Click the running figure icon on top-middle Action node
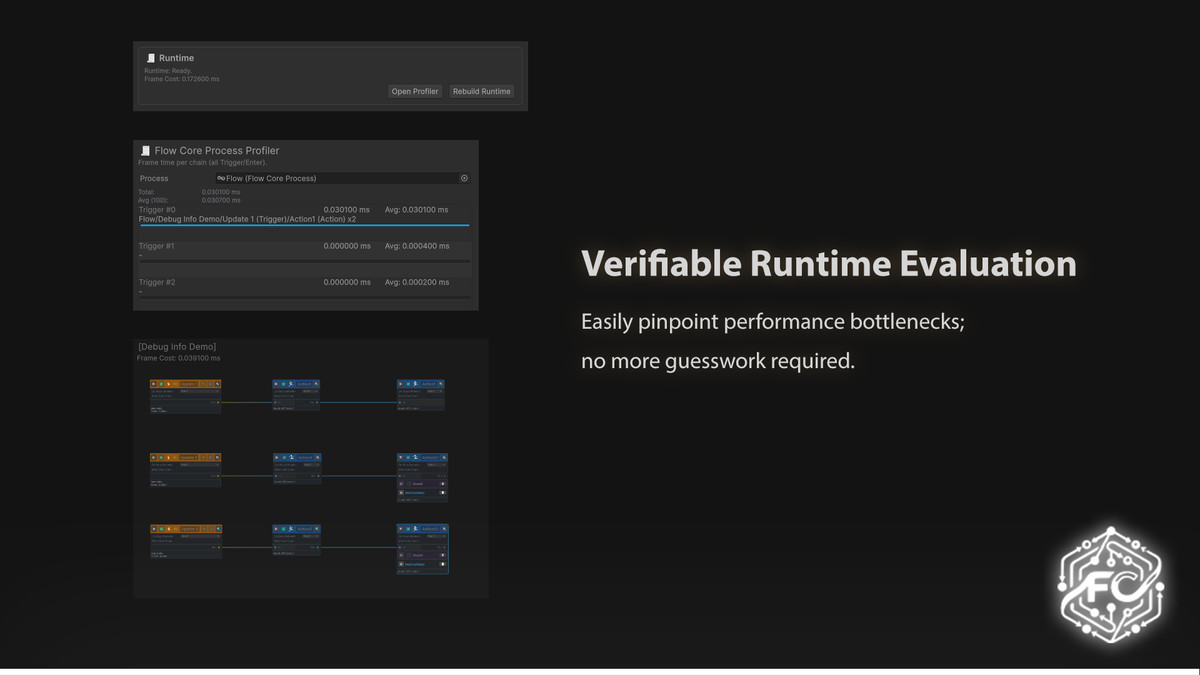This screenshot has height=675, width=1200. pyautogui.click(x=291, y=383)
